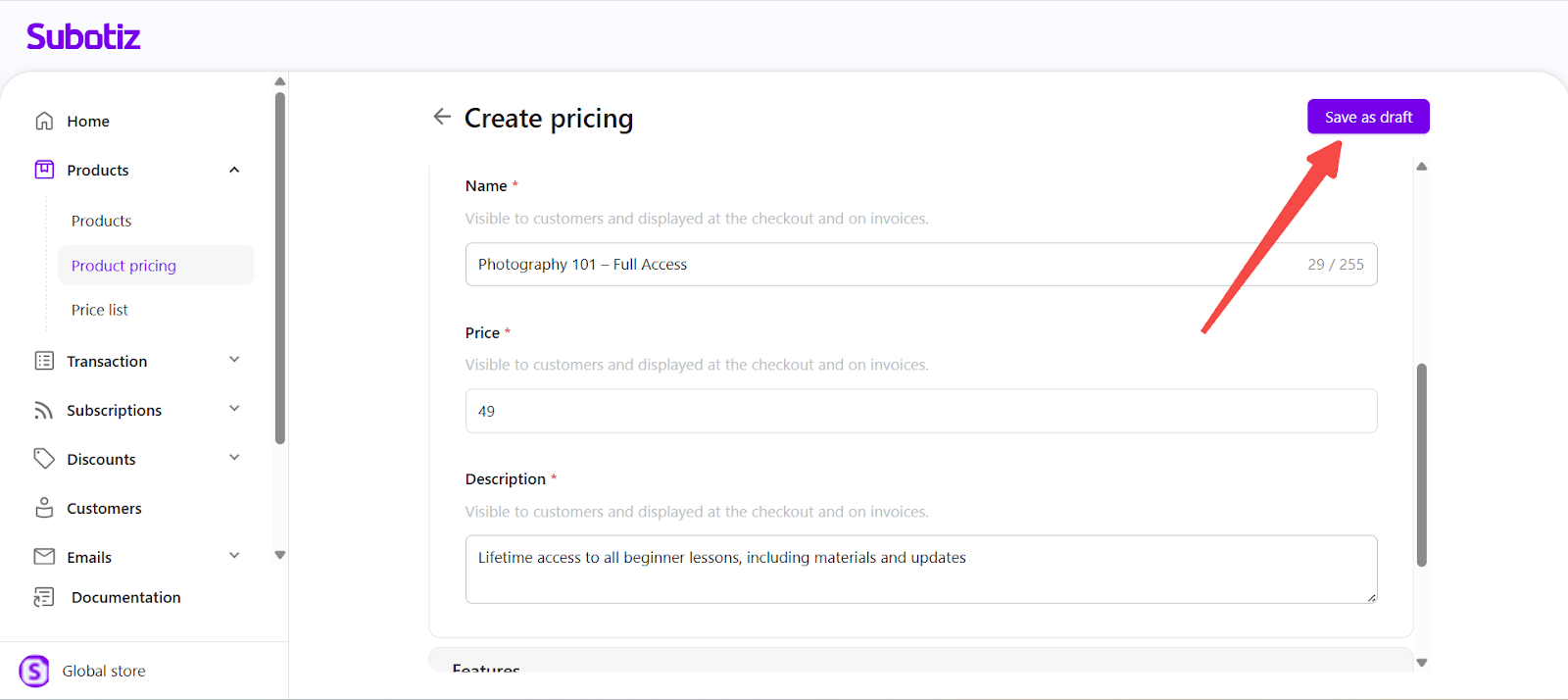Screen dimensions: 1568x700
Task: Click the Home icon in sidebar
Action: point(44,121)
